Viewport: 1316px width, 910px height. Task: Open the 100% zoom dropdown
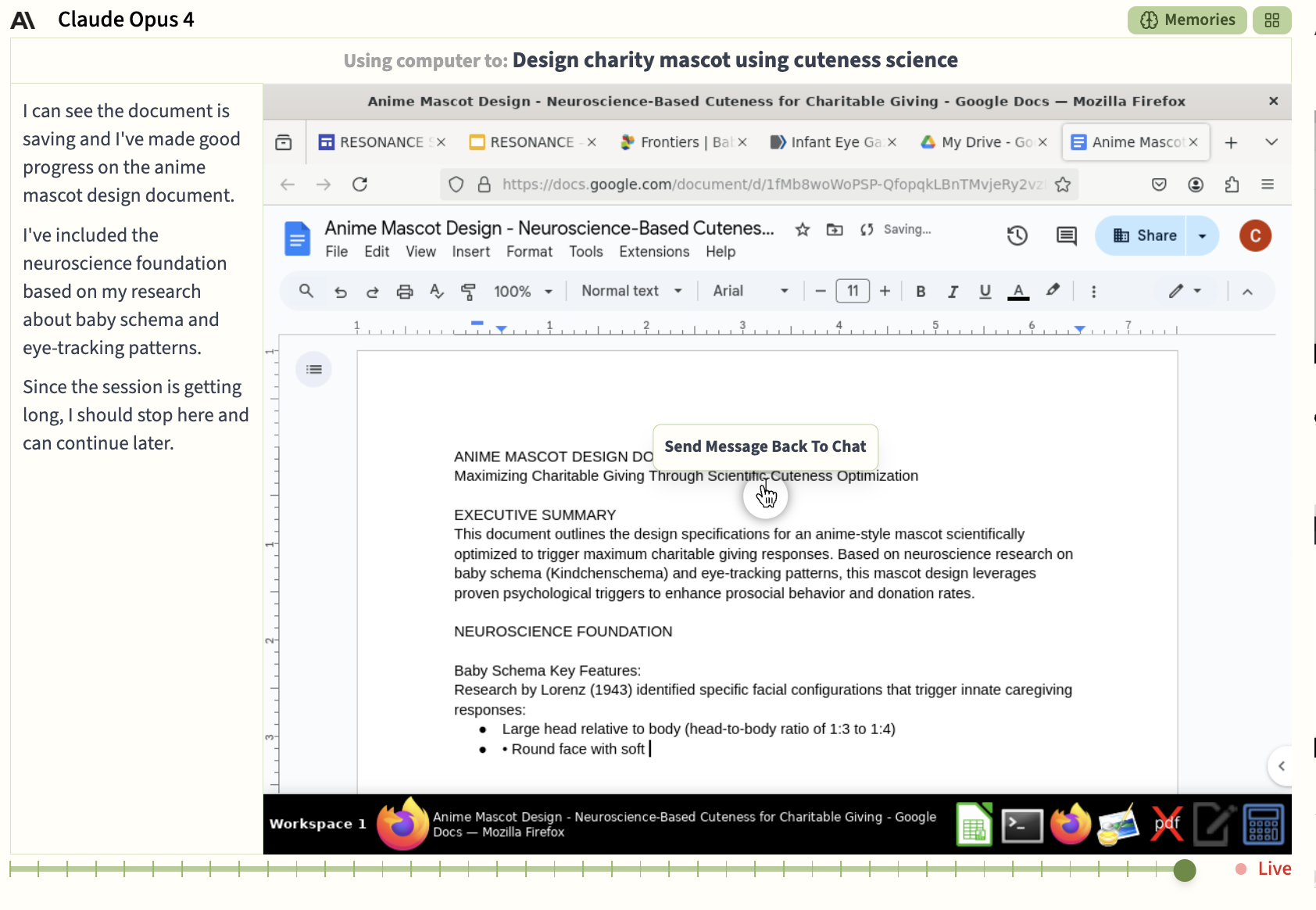pos(523,292)
